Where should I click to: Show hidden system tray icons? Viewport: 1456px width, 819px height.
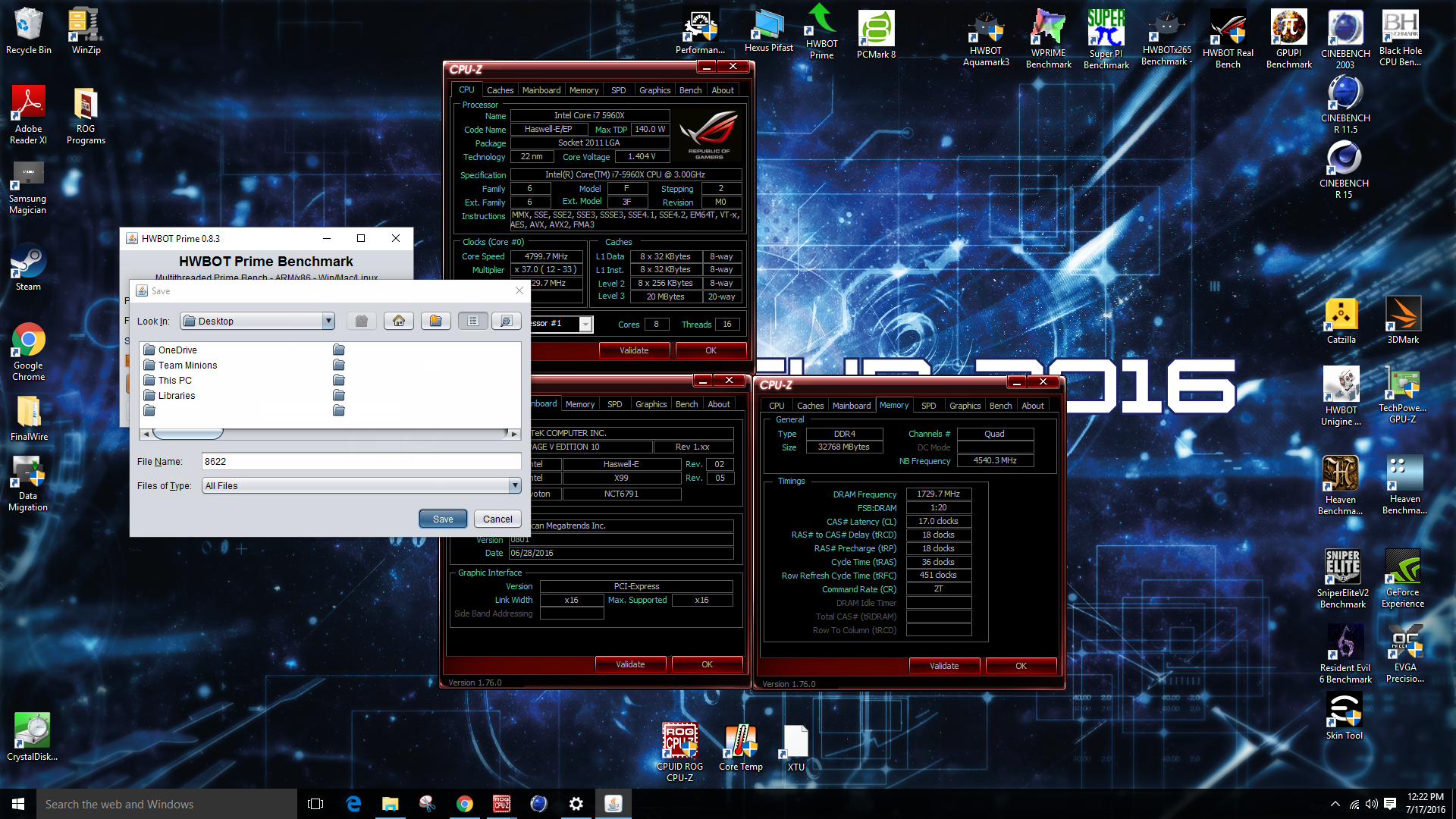[1335, 804]
